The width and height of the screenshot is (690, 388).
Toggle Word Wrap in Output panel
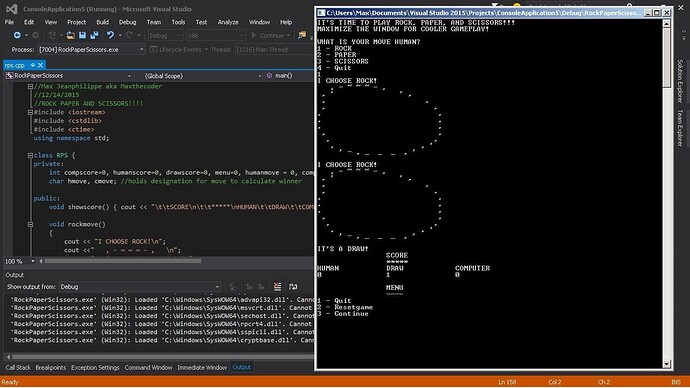[293, 287]
